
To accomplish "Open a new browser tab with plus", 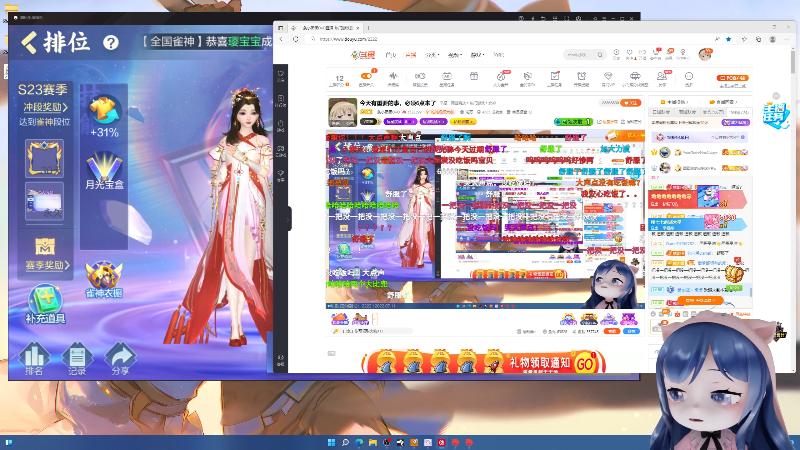I will (x=368, y=28).
